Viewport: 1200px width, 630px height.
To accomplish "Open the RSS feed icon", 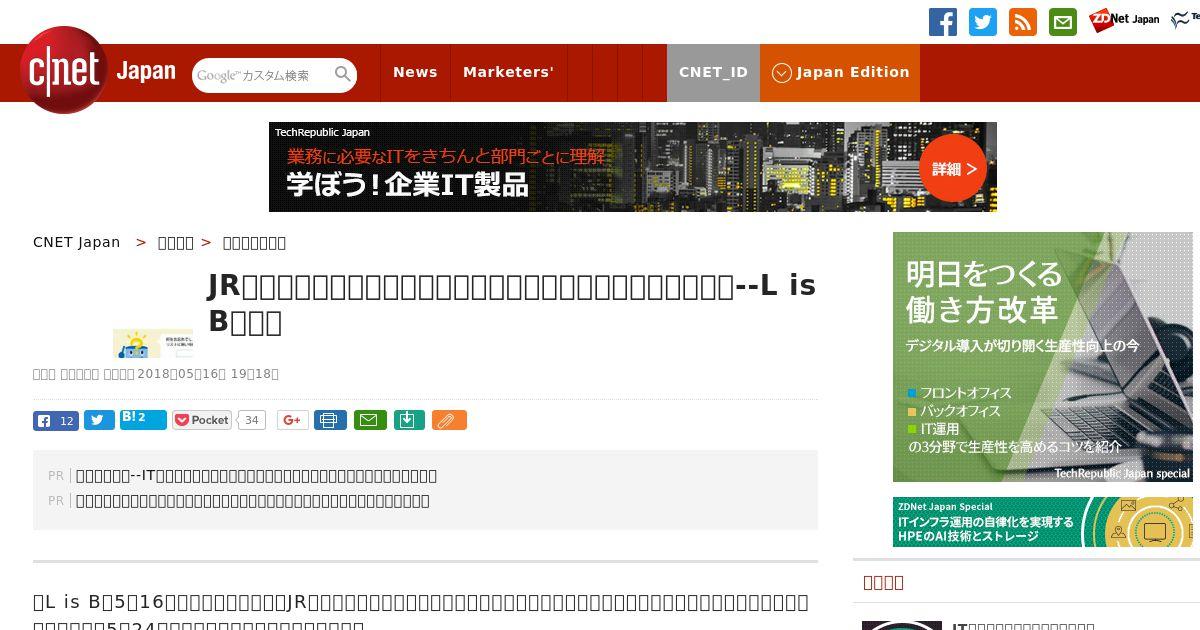I will [1023, 22].
